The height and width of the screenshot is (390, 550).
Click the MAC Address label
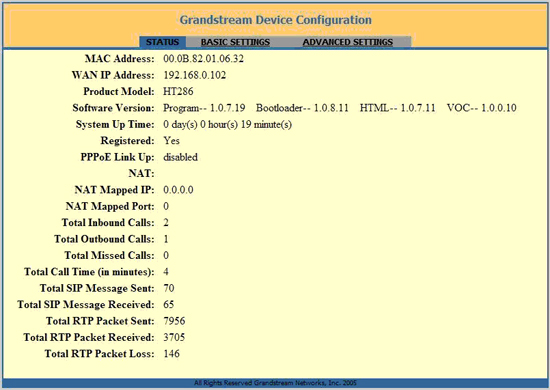point(119,59)
